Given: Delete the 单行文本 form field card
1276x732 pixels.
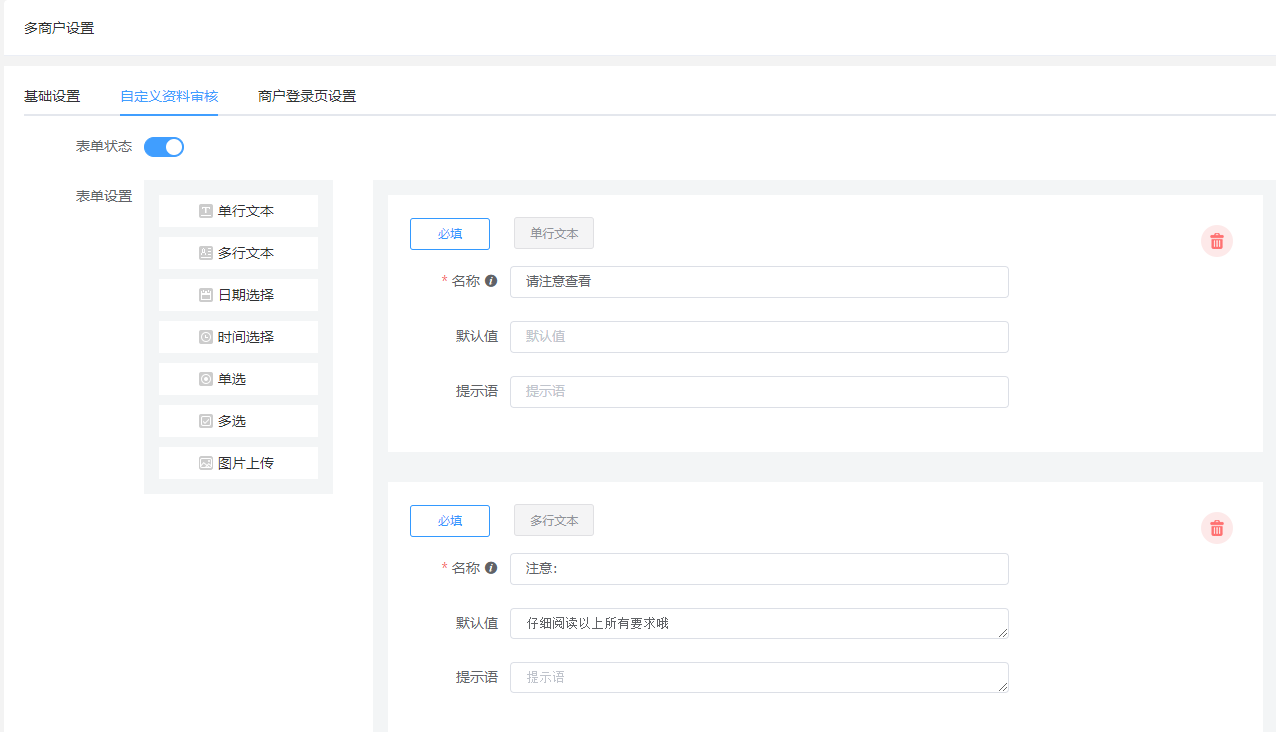Looking at the screenshot, I should tap(1216, 241).
